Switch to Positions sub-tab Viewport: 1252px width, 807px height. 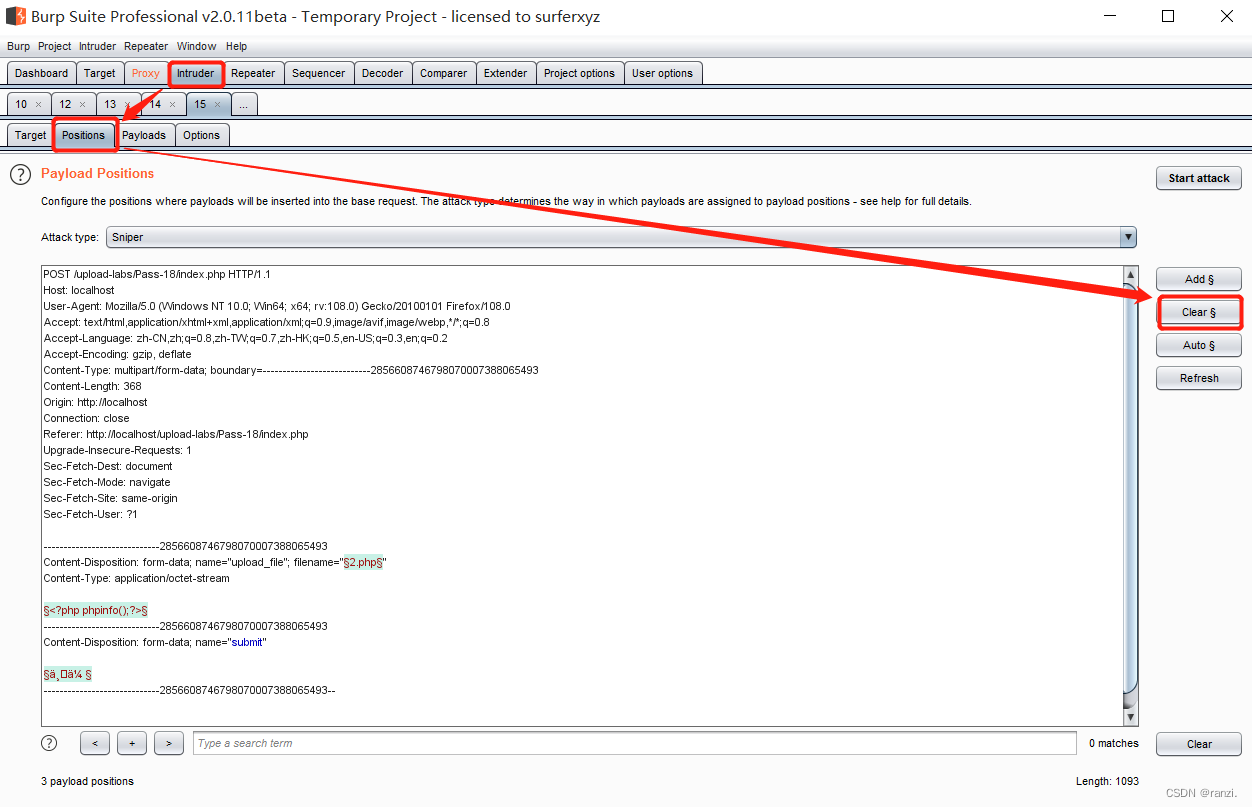click(x=83, y=135)
